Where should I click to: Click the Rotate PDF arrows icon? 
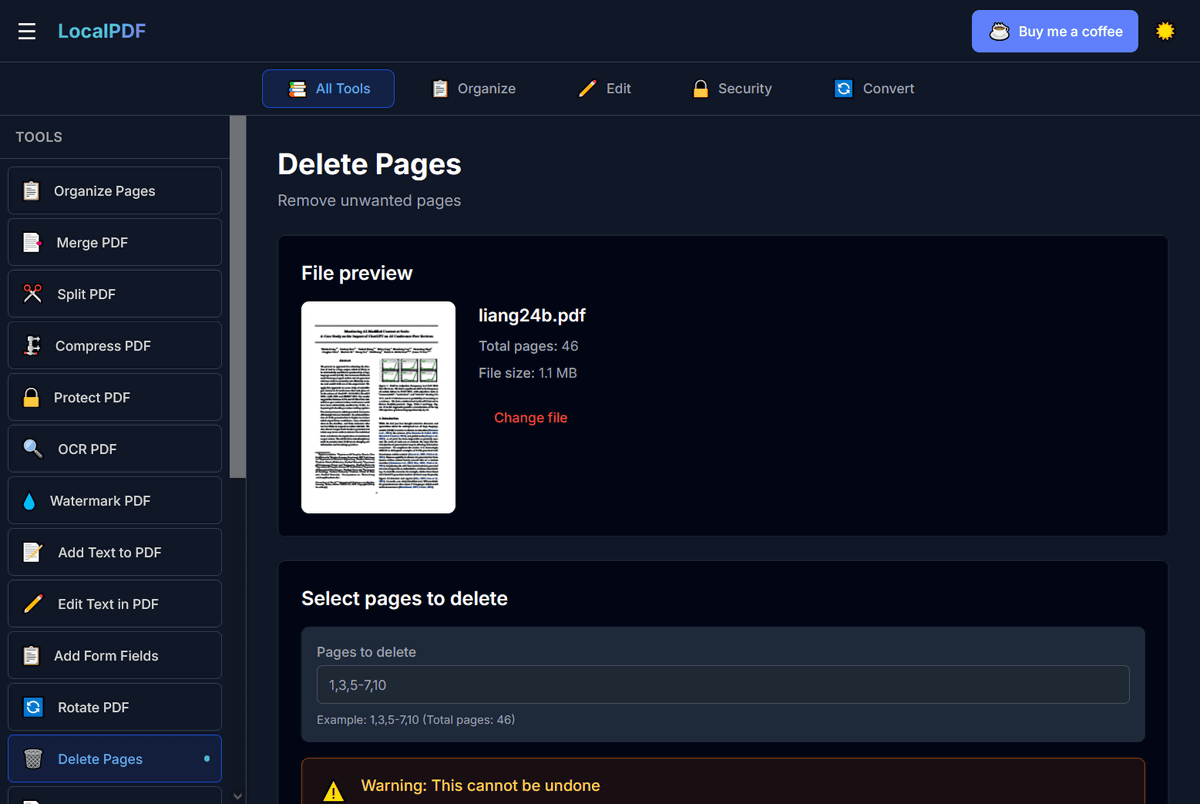tap(33, 707)
